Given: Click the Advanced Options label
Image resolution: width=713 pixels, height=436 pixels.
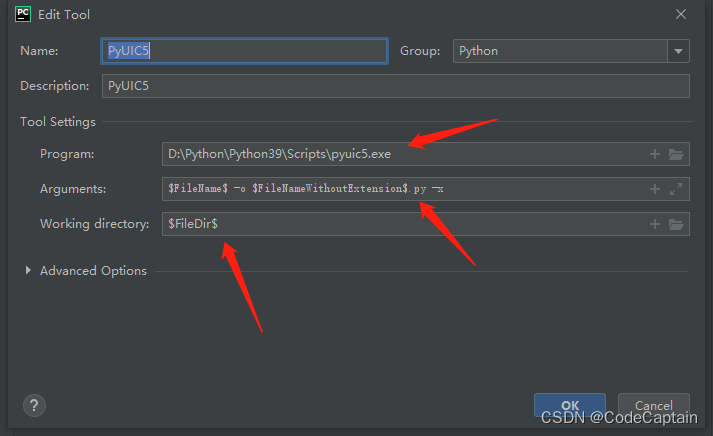Looking at the screenshot, I should 93,271.
